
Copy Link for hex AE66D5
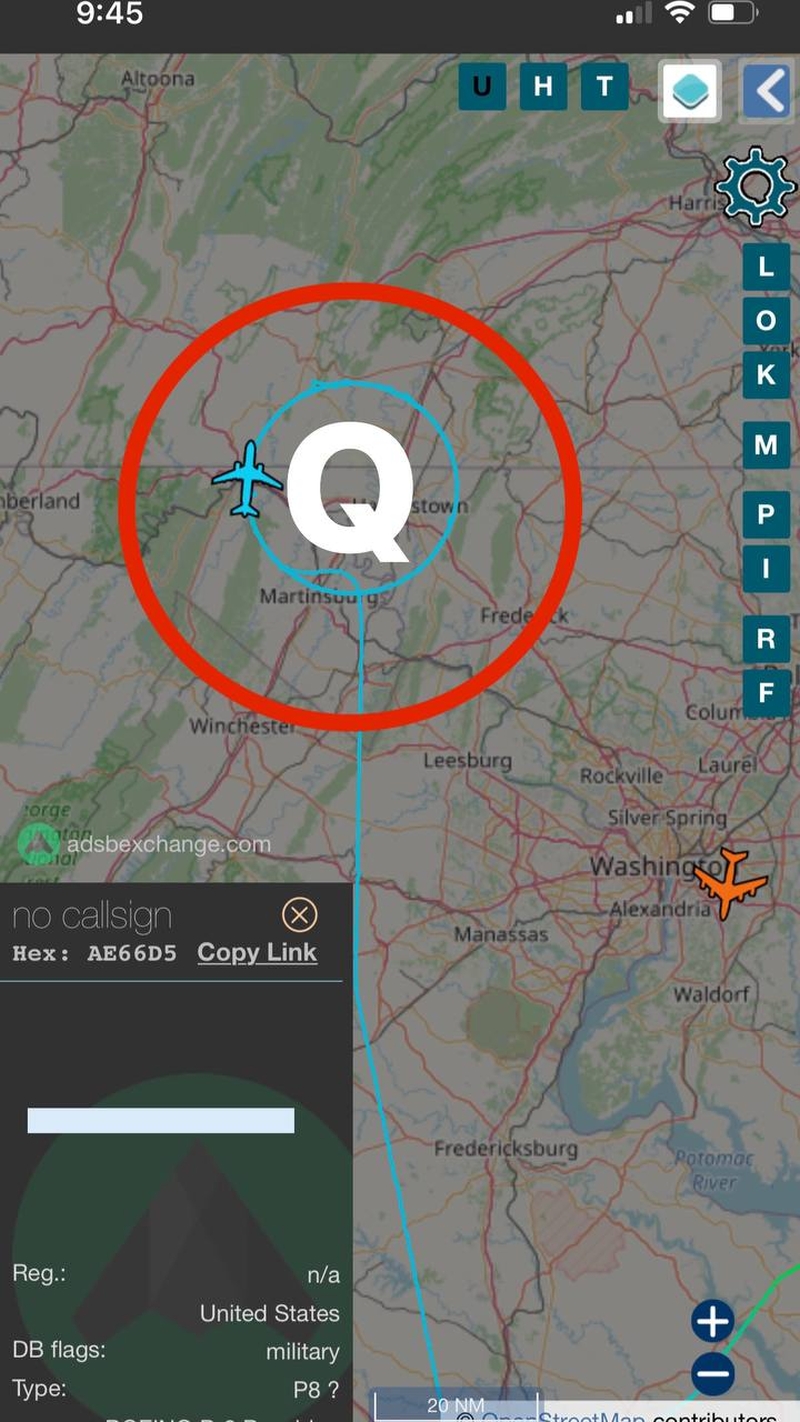(x=257, y=953)
